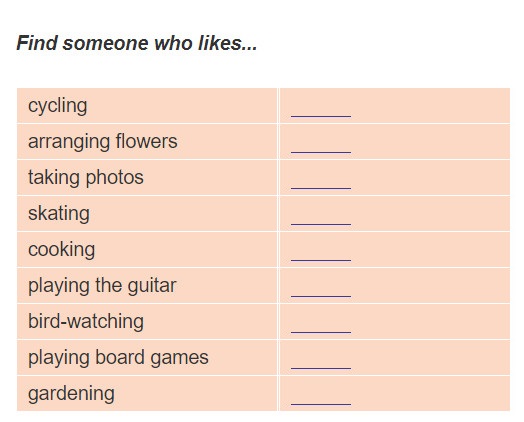Select the 'playing board games' text cell
Screen dimensions: 524x422
pyautogui.click(x=147, y=358)
